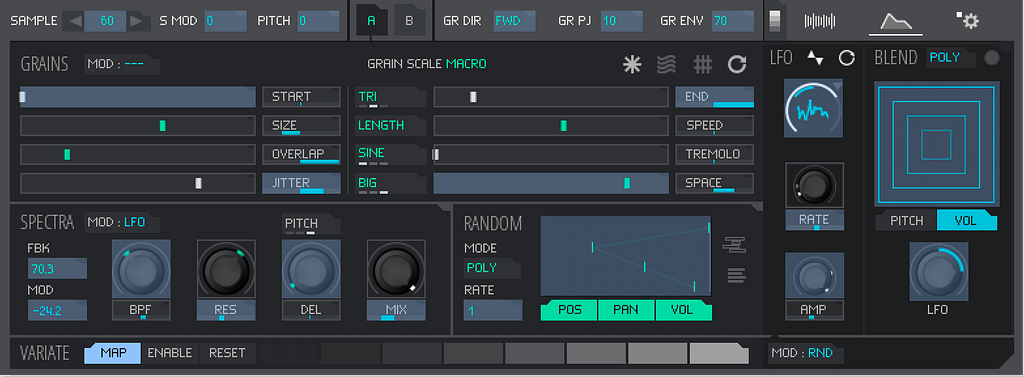Select the TREMOLO parameter label

[714, 155]
